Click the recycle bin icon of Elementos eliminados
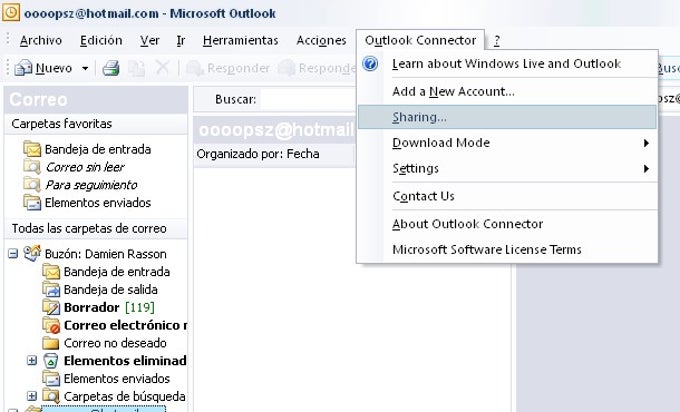Image resolution: width=680 pixels, height=412 pixels. 51,361
